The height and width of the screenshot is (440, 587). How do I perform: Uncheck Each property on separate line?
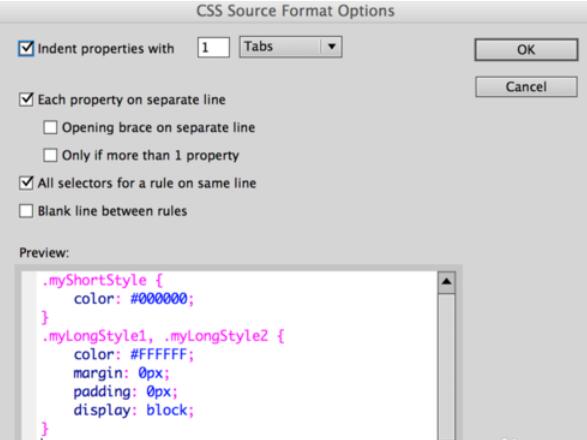(26, 100)
